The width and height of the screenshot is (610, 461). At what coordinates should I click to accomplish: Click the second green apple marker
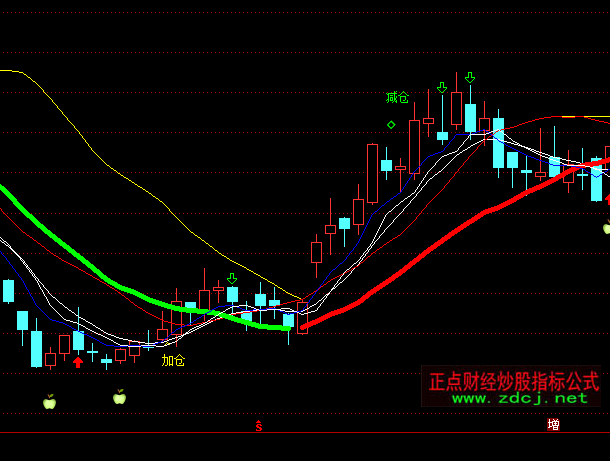[120, 397]
